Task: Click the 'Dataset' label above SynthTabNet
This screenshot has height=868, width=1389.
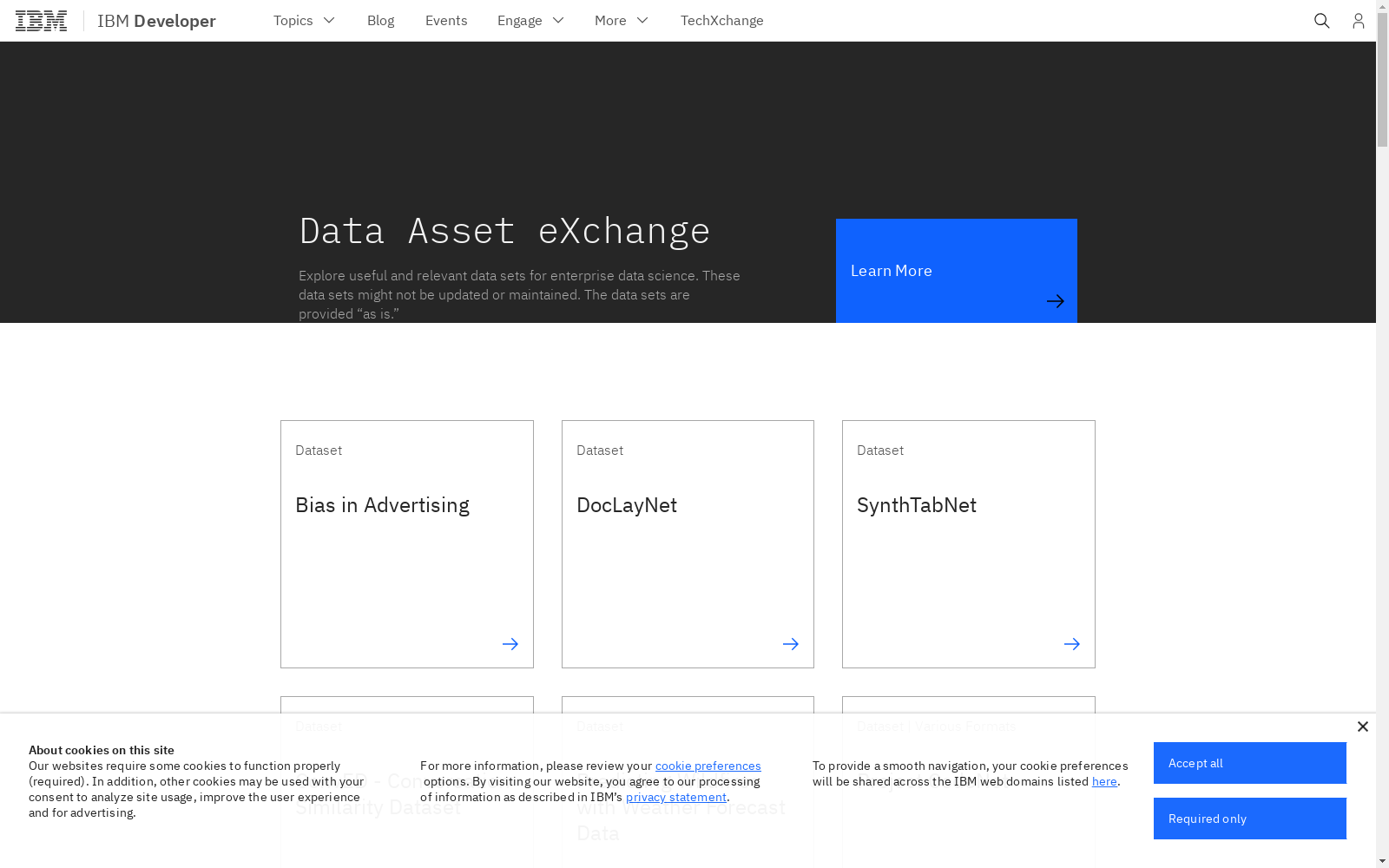Action: click(880, 450)
